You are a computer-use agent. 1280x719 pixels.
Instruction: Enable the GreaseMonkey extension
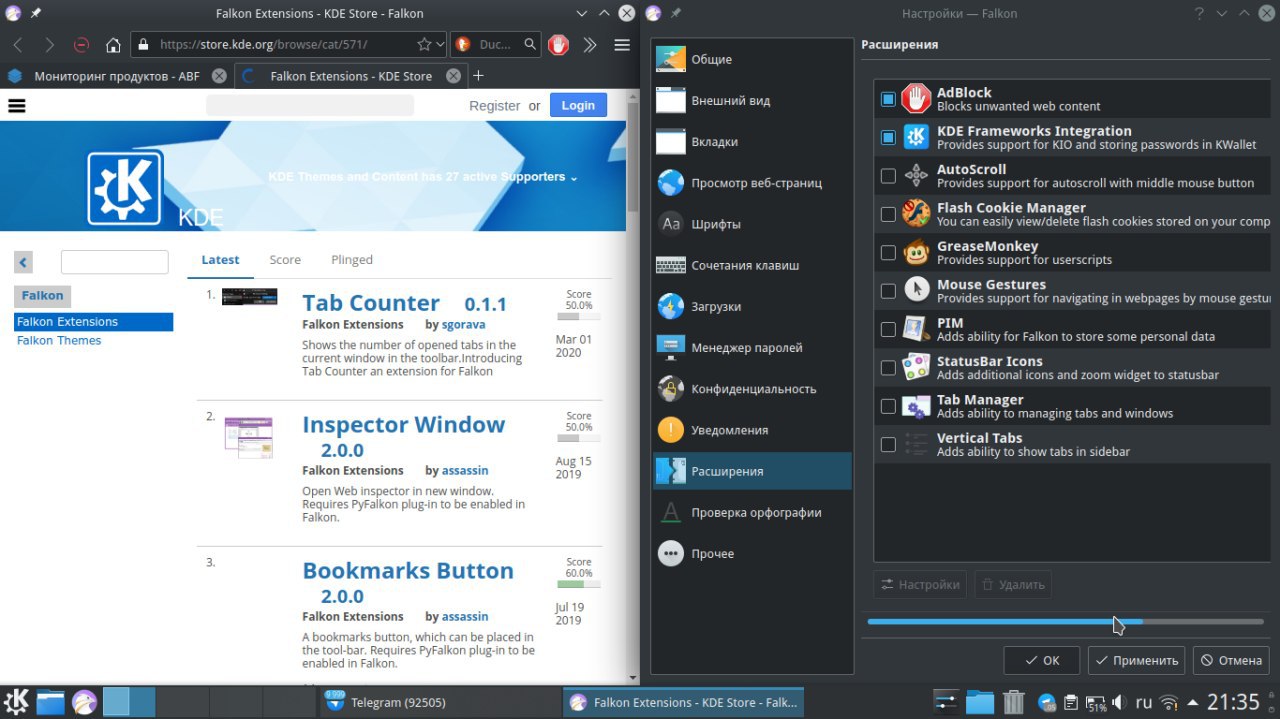[888, 253]
